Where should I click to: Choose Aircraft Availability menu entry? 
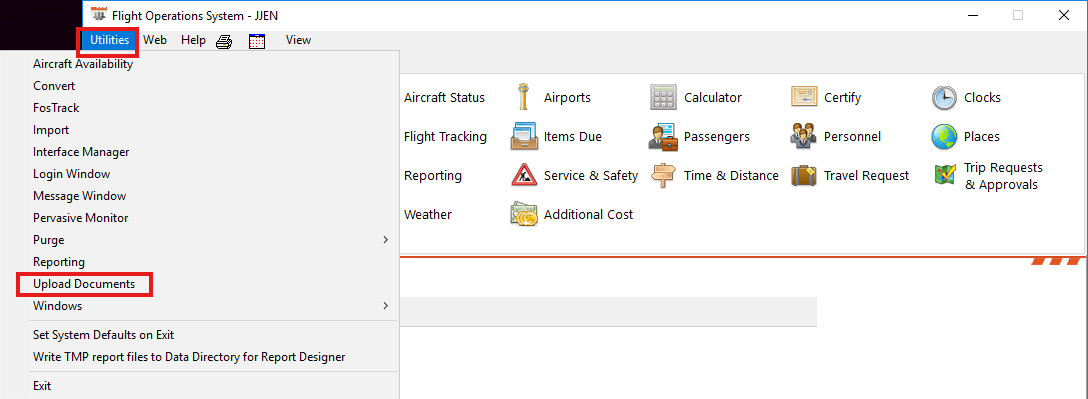click(83, 64)
